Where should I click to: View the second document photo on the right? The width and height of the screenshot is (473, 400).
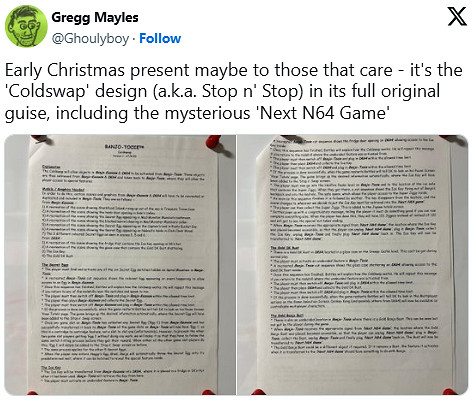353,265
